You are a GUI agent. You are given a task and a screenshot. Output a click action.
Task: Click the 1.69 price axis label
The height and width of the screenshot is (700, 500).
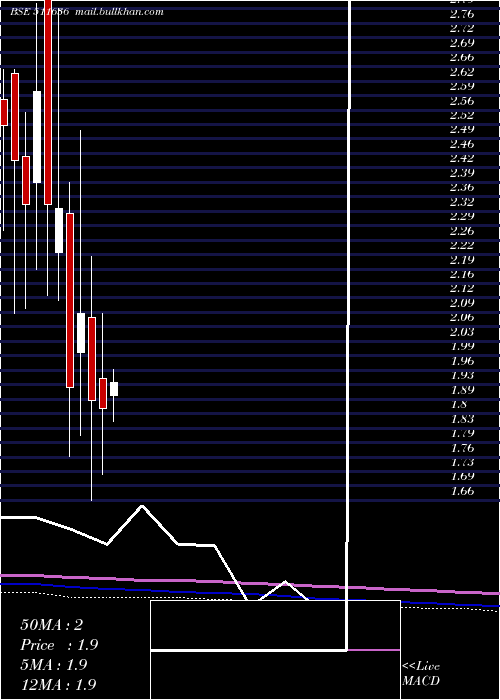click(462, 476)
